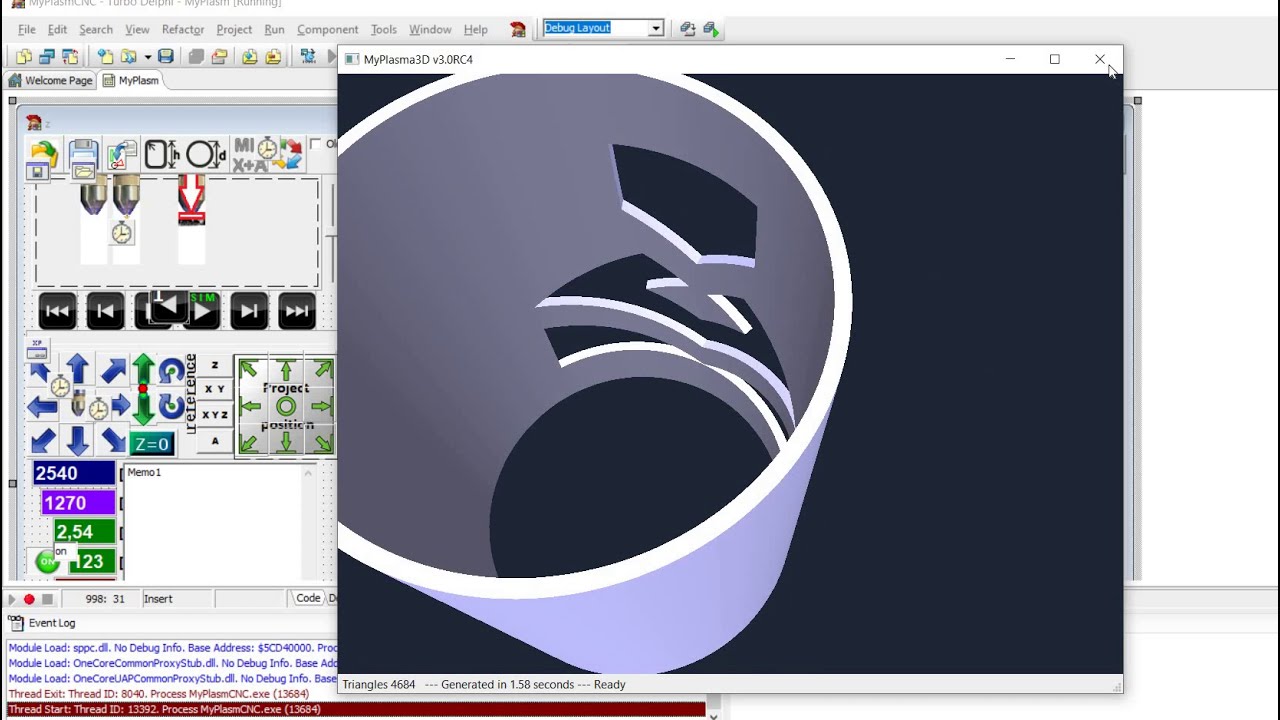This screenshot has height=720, width=1280.
Task: Click the reference Z button
Action: tap(214, 366)
